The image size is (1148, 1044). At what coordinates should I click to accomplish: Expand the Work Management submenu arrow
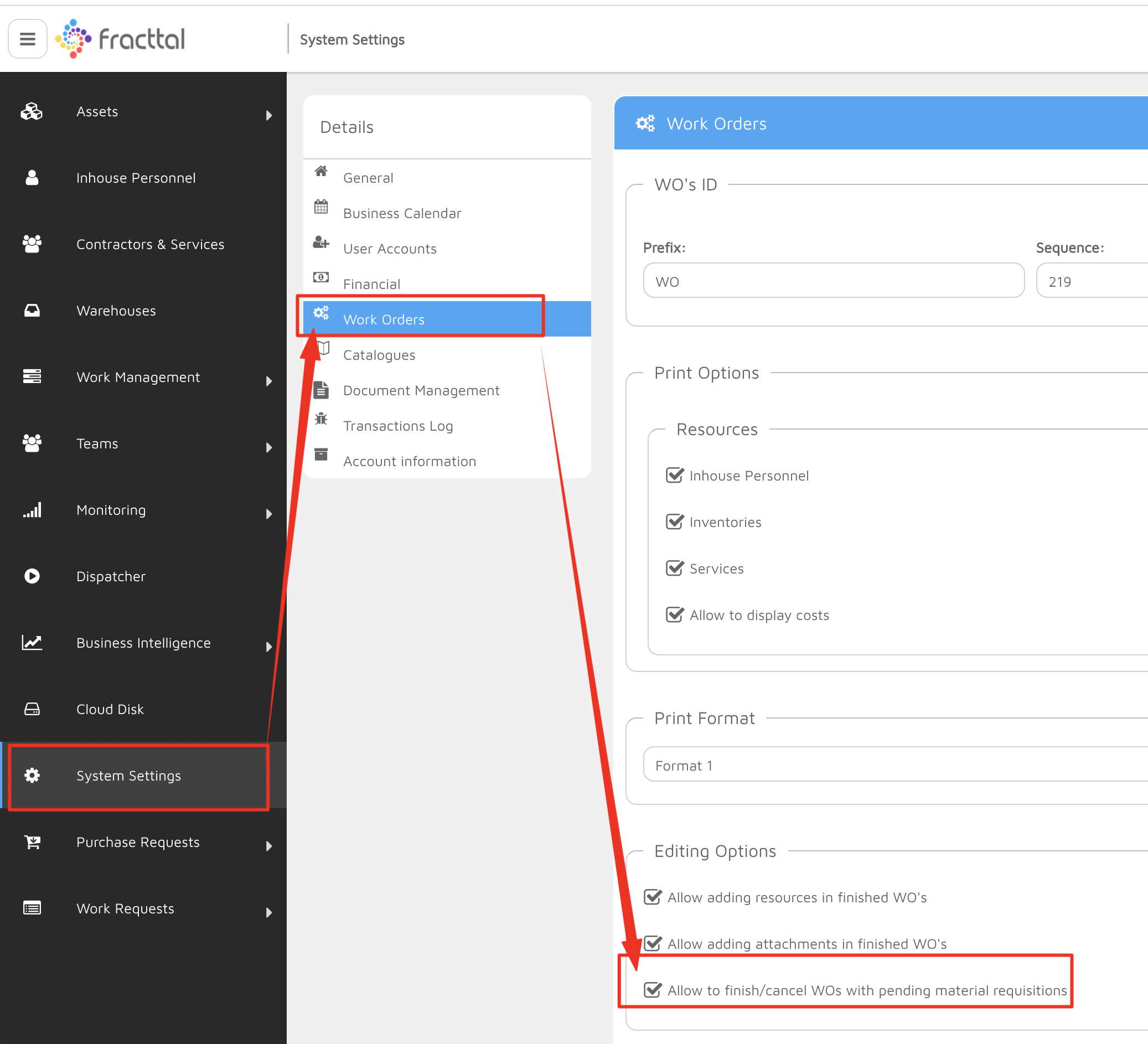point(269,381)
